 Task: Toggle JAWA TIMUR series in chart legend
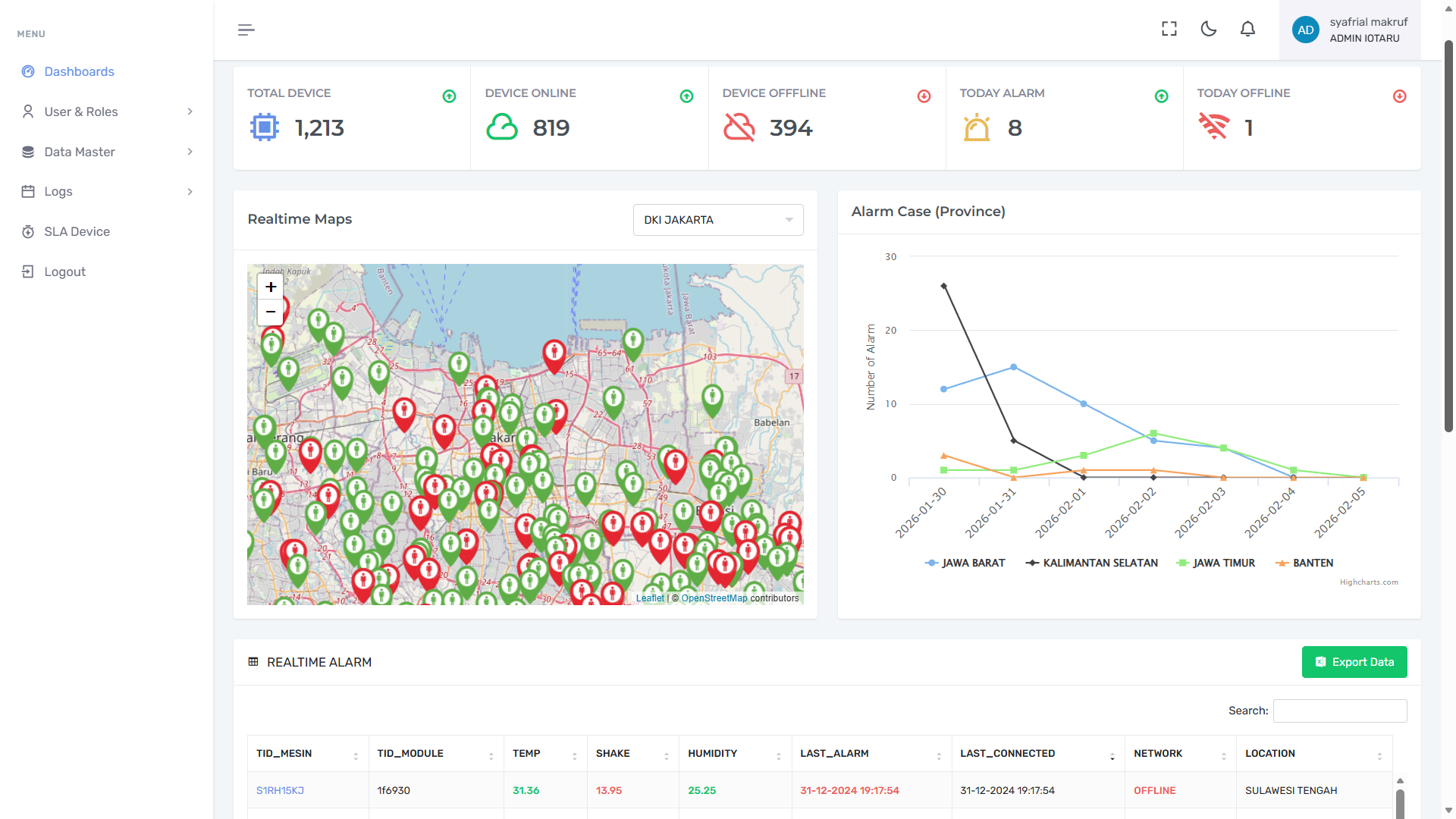point(1215,563)
